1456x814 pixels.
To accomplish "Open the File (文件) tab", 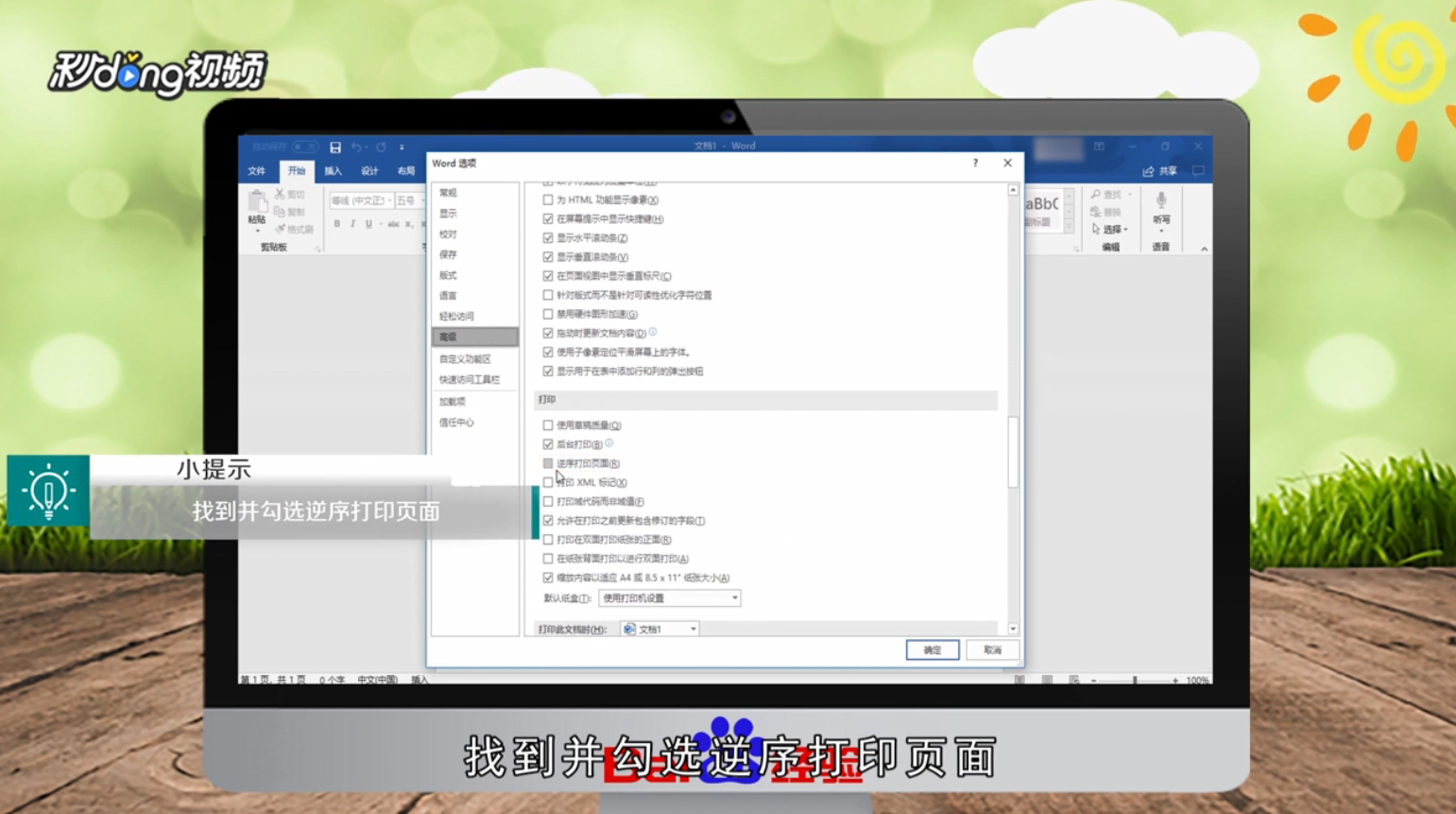I will (257, 171).
